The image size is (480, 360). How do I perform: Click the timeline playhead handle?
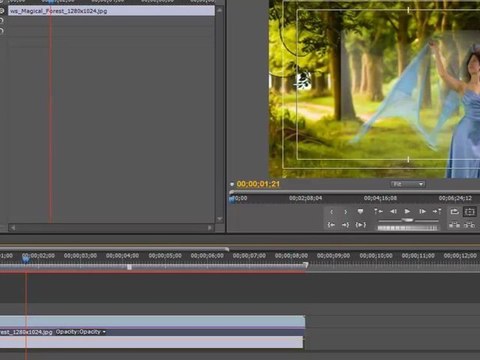coord(26,259)
